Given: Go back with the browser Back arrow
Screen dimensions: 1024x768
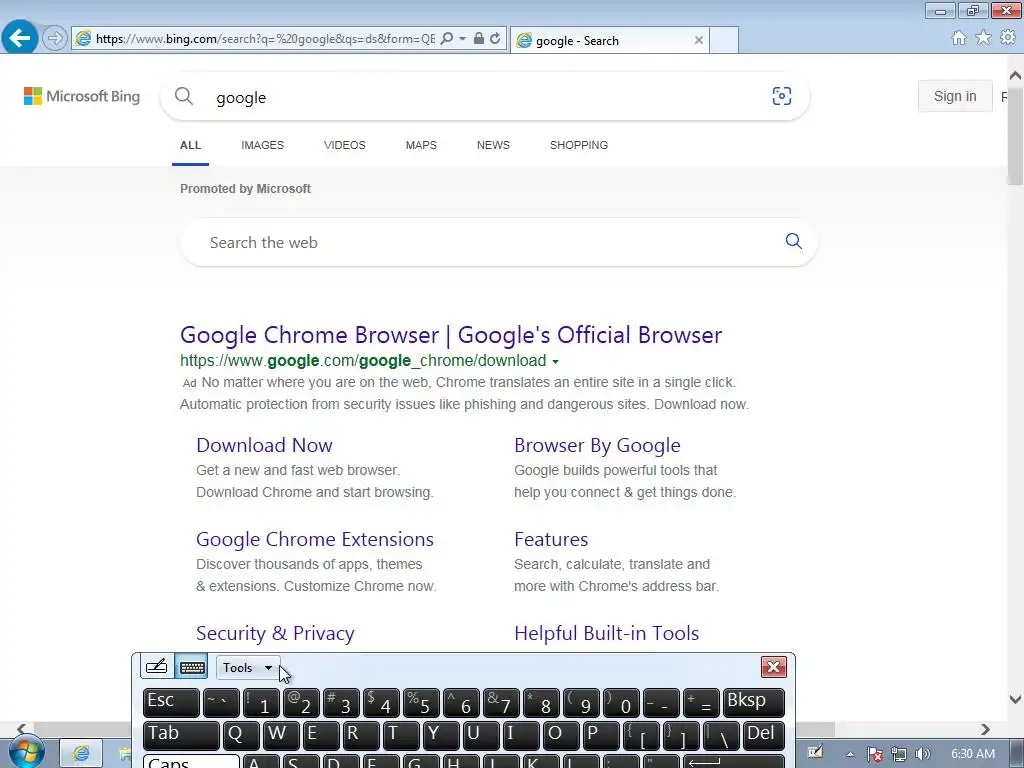Looking at the screenshot, I should (x=20, y=38).
